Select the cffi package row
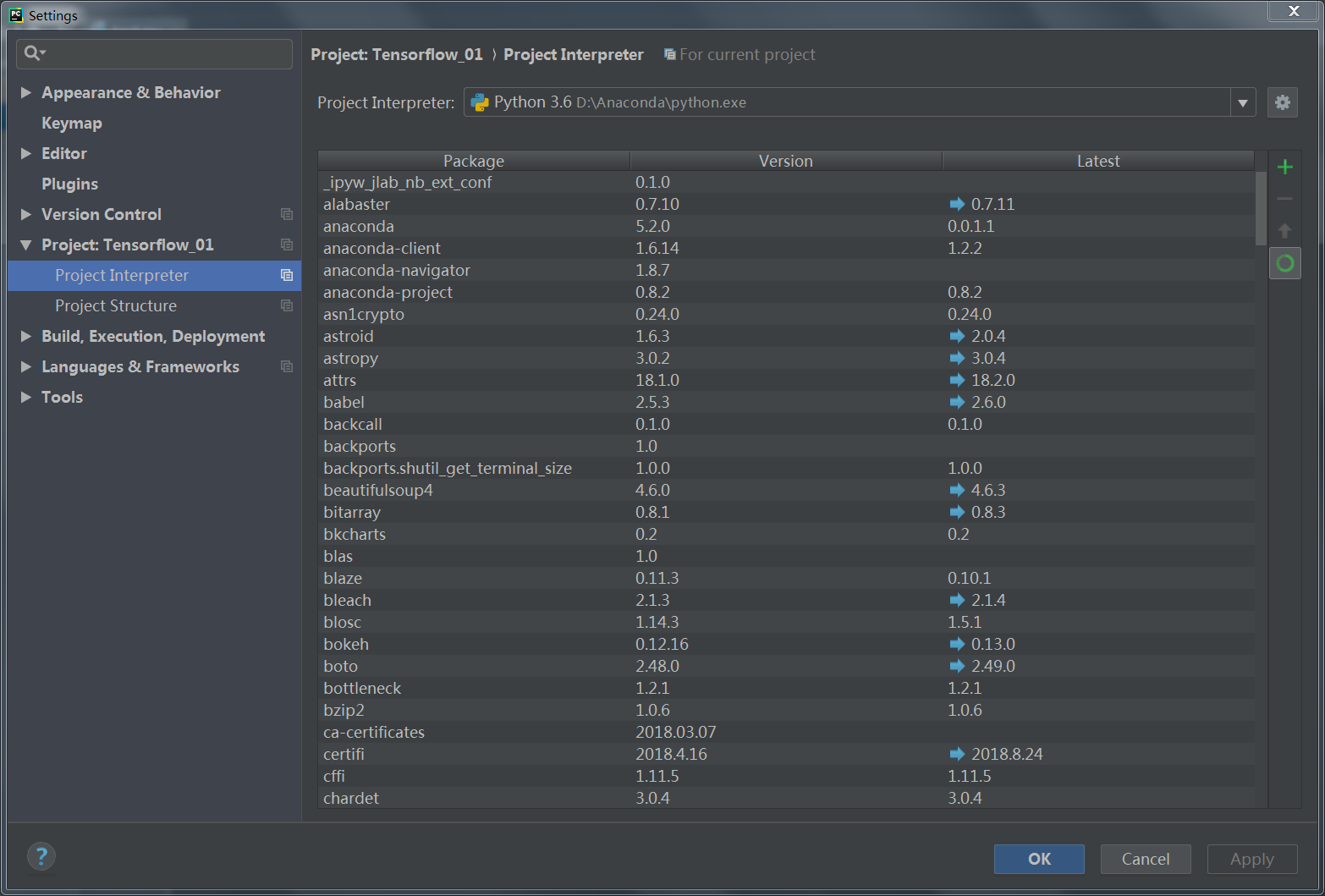1325x896 pixels. click(786, 776)
